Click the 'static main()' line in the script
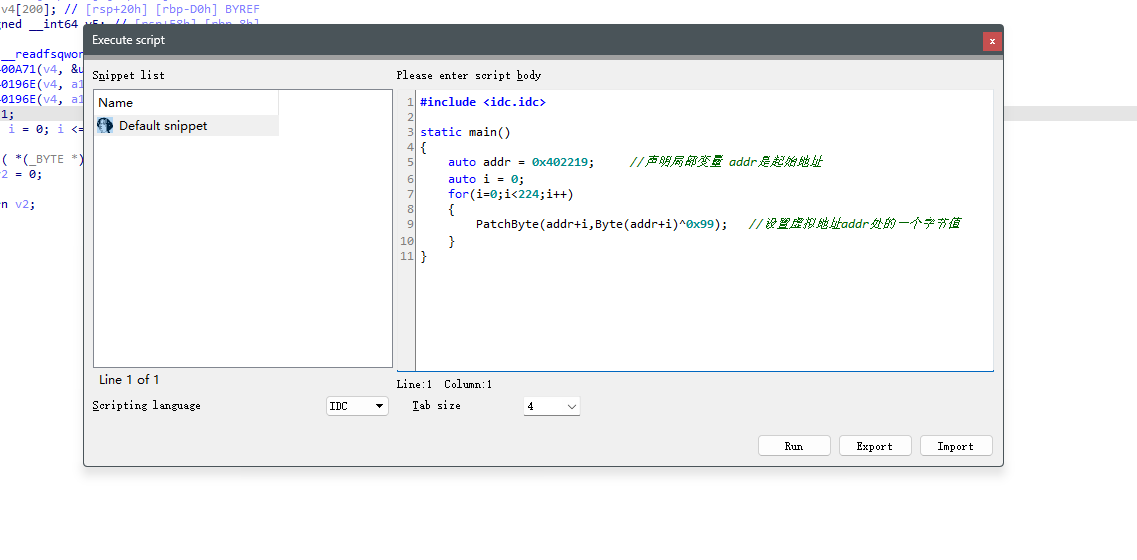Image resolution: width=1137 pixels, height=560 pixels. coord(466,133)
